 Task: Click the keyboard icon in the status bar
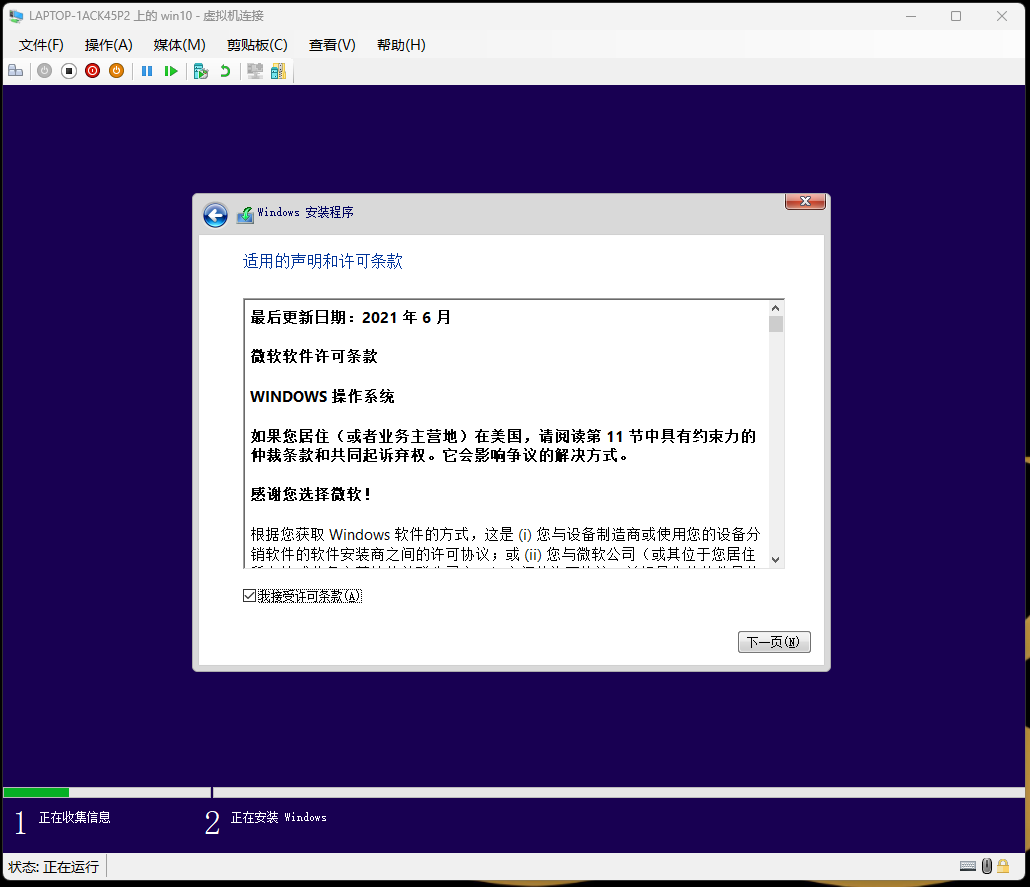(968, 866)
